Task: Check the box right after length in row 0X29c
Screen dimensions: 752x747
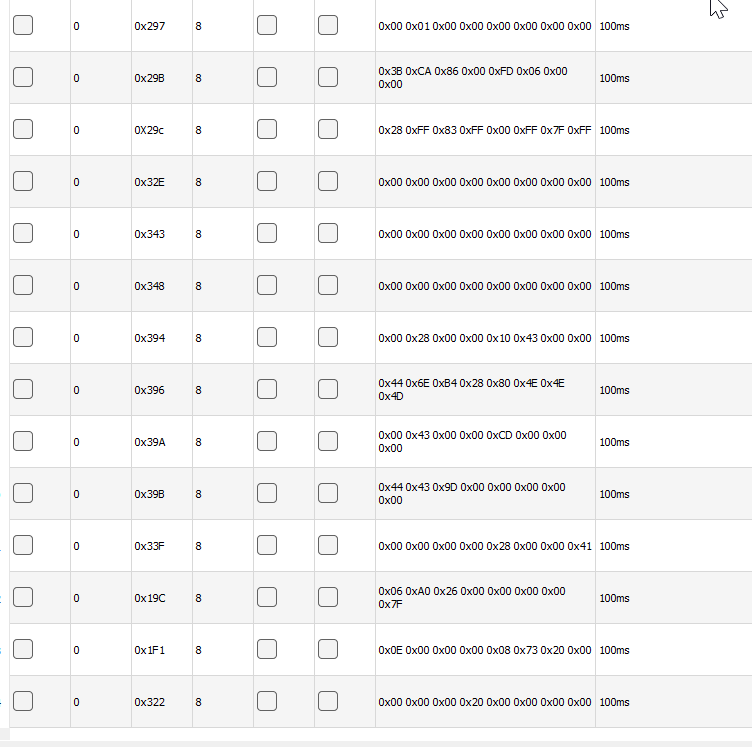Action: tap(267, 130)
